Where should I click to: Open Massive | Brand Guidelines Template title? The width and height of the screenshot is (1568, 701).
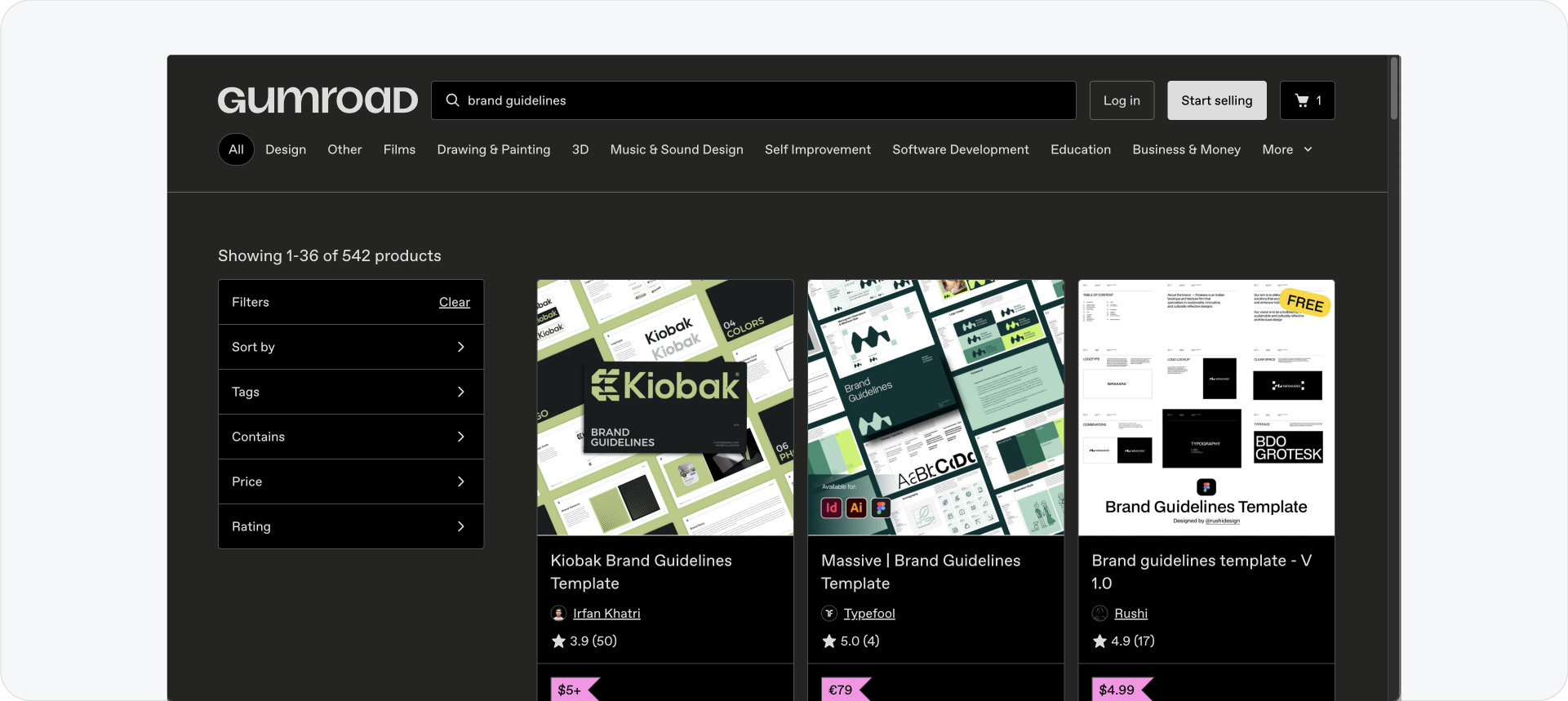(921, 572)
